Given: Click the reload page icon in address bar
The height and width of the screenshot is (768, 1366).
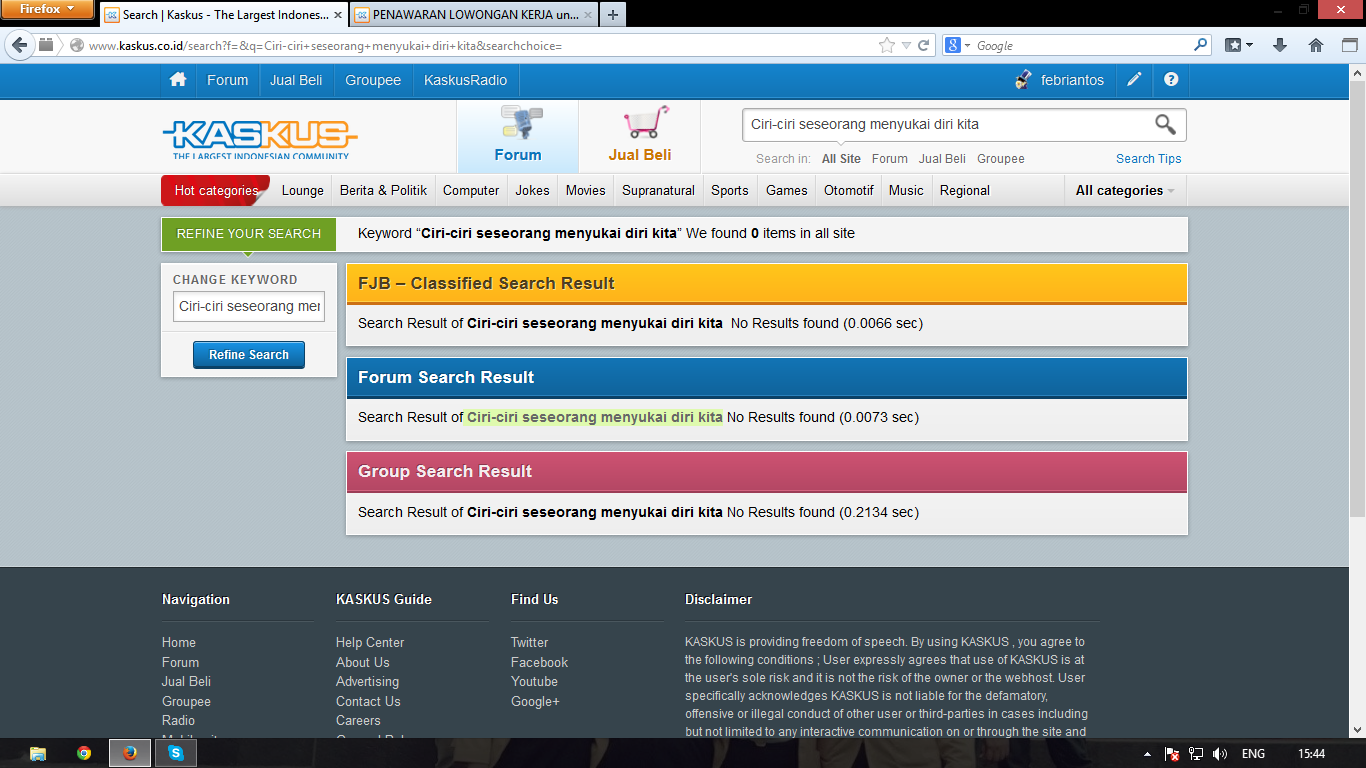Looking at the screenshot, I should tap(924, 45).
